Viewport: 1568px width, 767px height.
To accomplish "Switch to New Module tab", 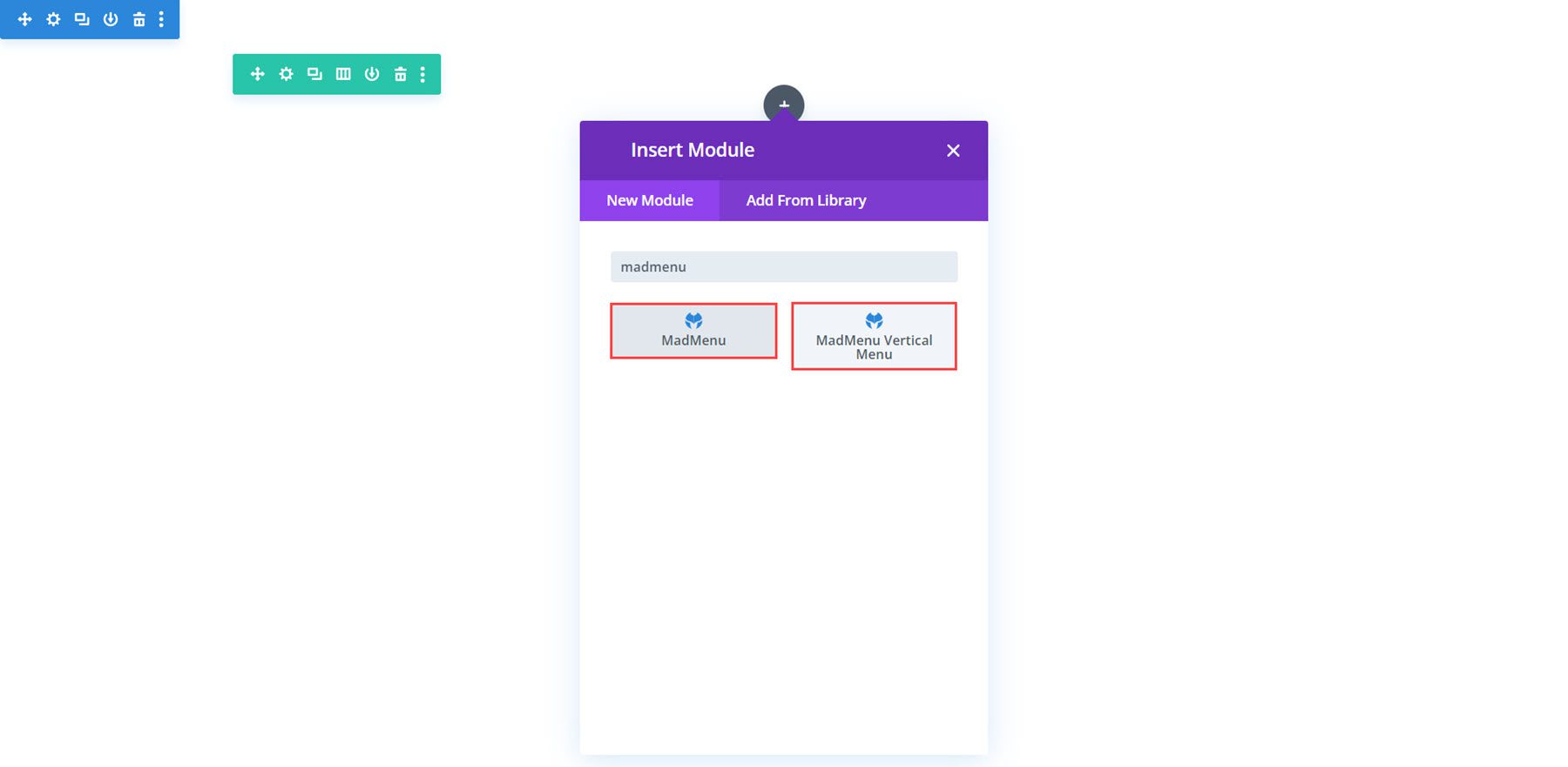I will point(650,200).
